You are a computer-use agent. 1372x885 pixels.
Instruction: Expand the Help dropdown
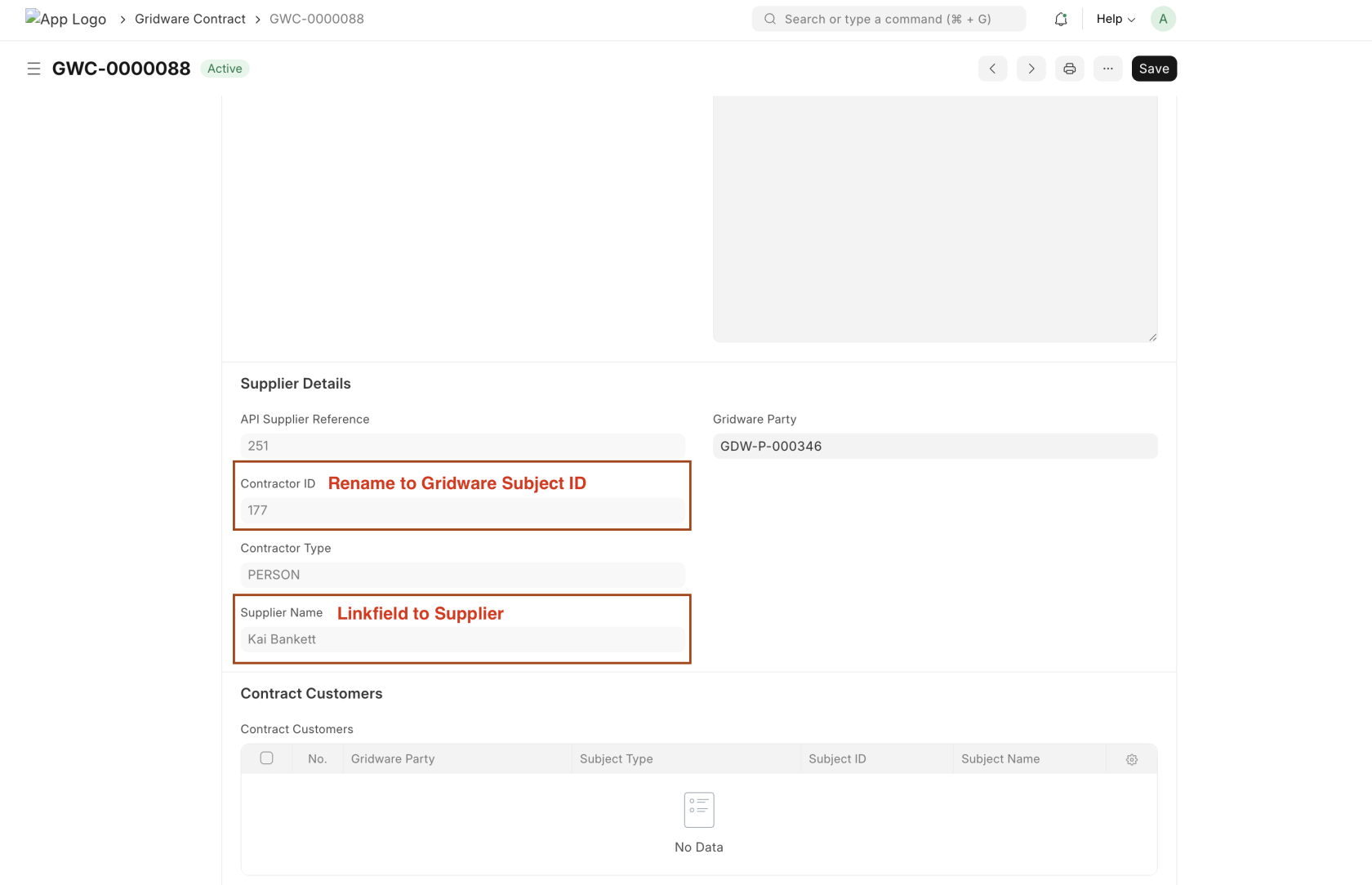1116,19
